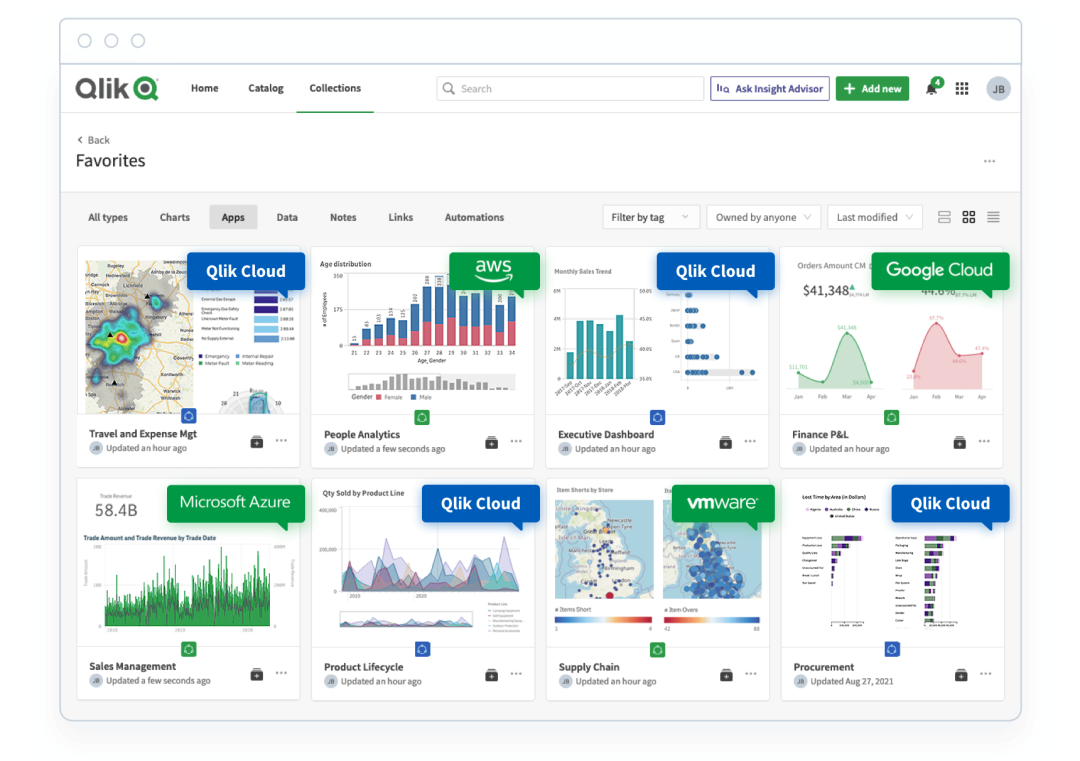
Task: Open the Procurement app title
Action: tap(823, 667)
